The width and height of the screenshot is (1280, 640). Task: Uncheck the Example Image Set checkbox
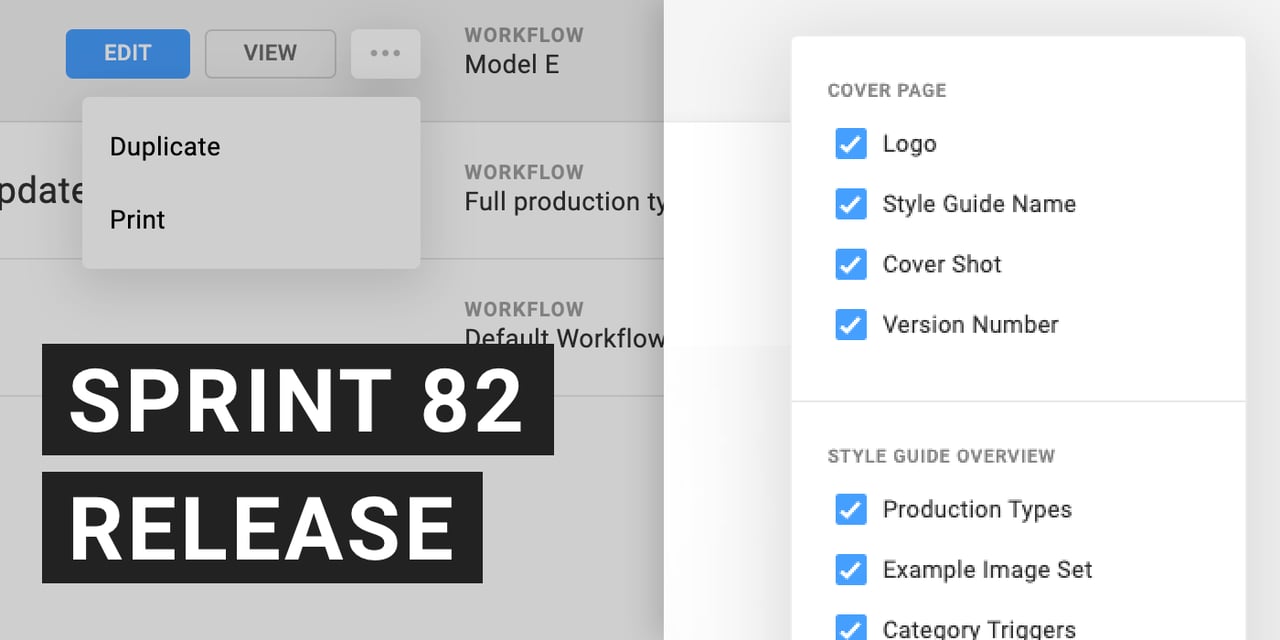(x=851, y=569)
